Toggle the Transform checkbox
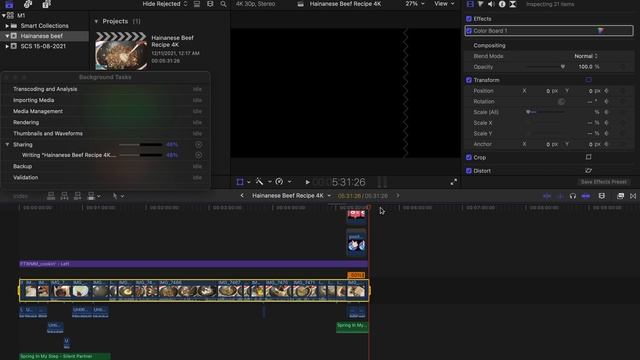 pos(469,80)
